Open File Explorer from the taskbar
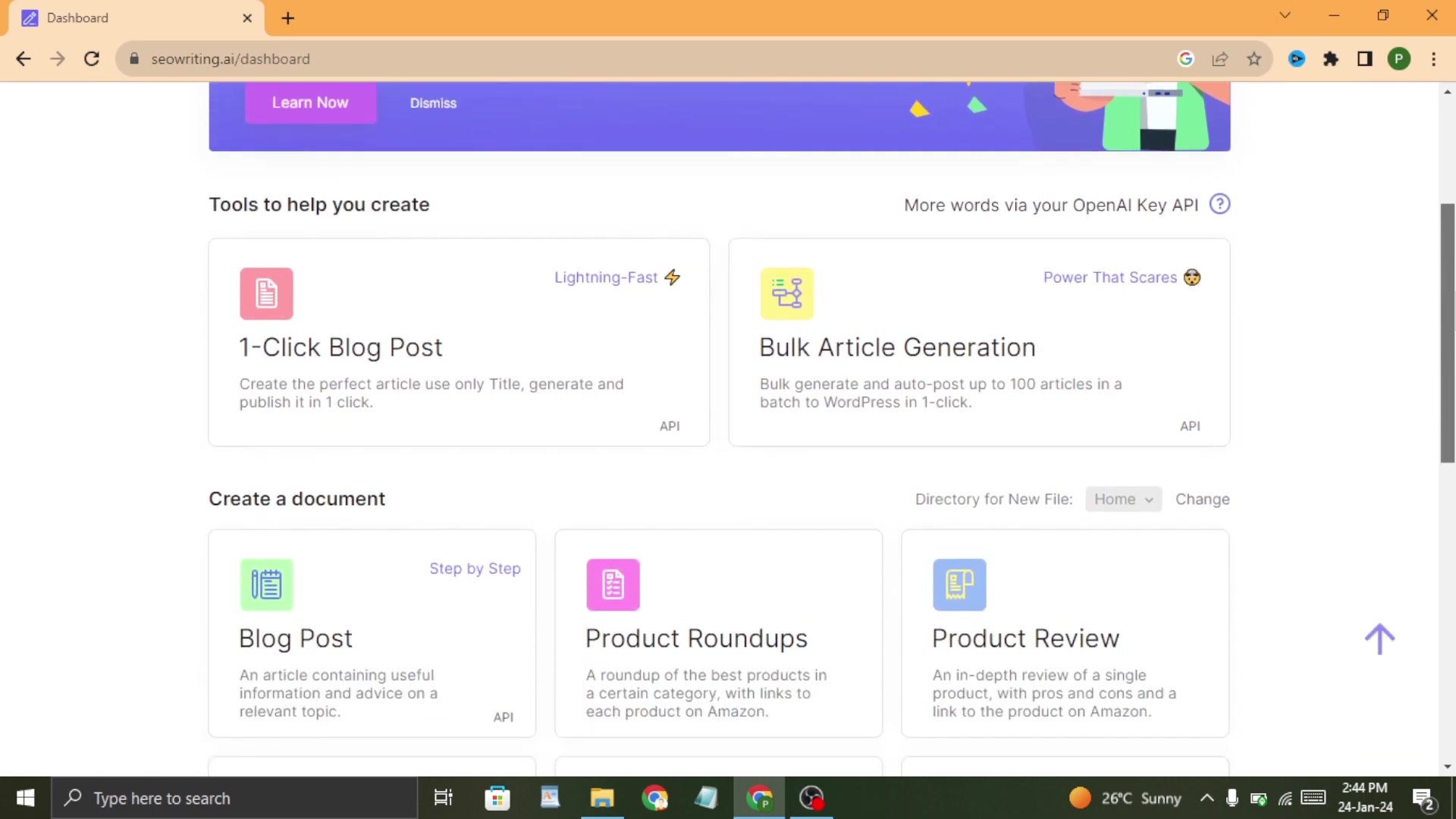 coord(602,798)
